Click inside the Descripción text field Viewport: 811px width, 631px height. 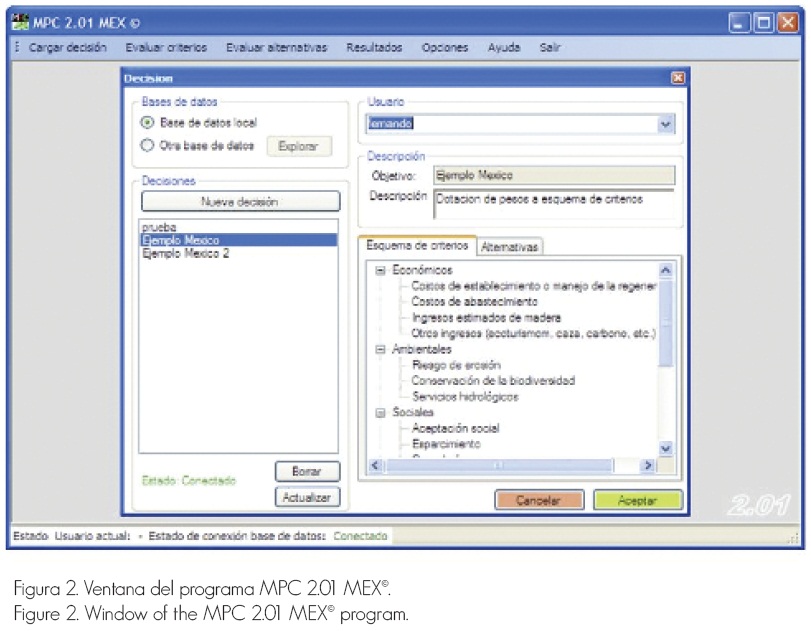[x=553, y=204]
